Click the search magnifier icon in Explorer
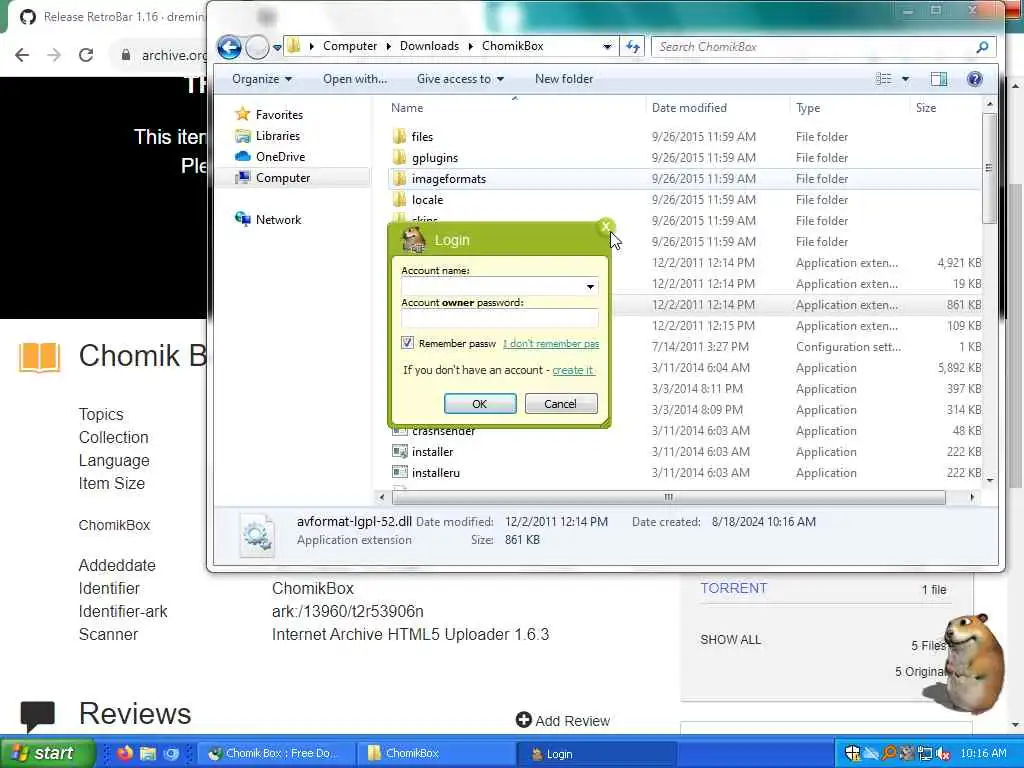Viewport: 1024px width, 768px height. click(982, 46)
